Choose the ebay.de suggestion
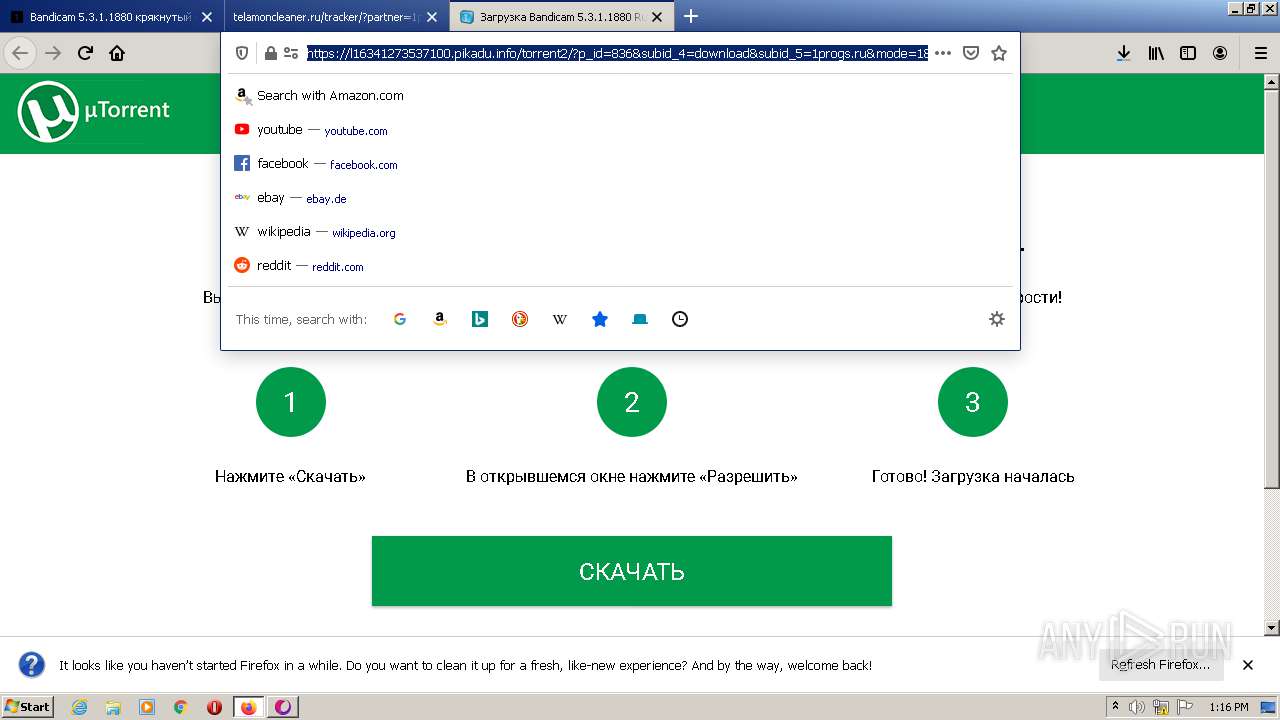Screen dimensions: 1280x720 [x=620, y=198]
